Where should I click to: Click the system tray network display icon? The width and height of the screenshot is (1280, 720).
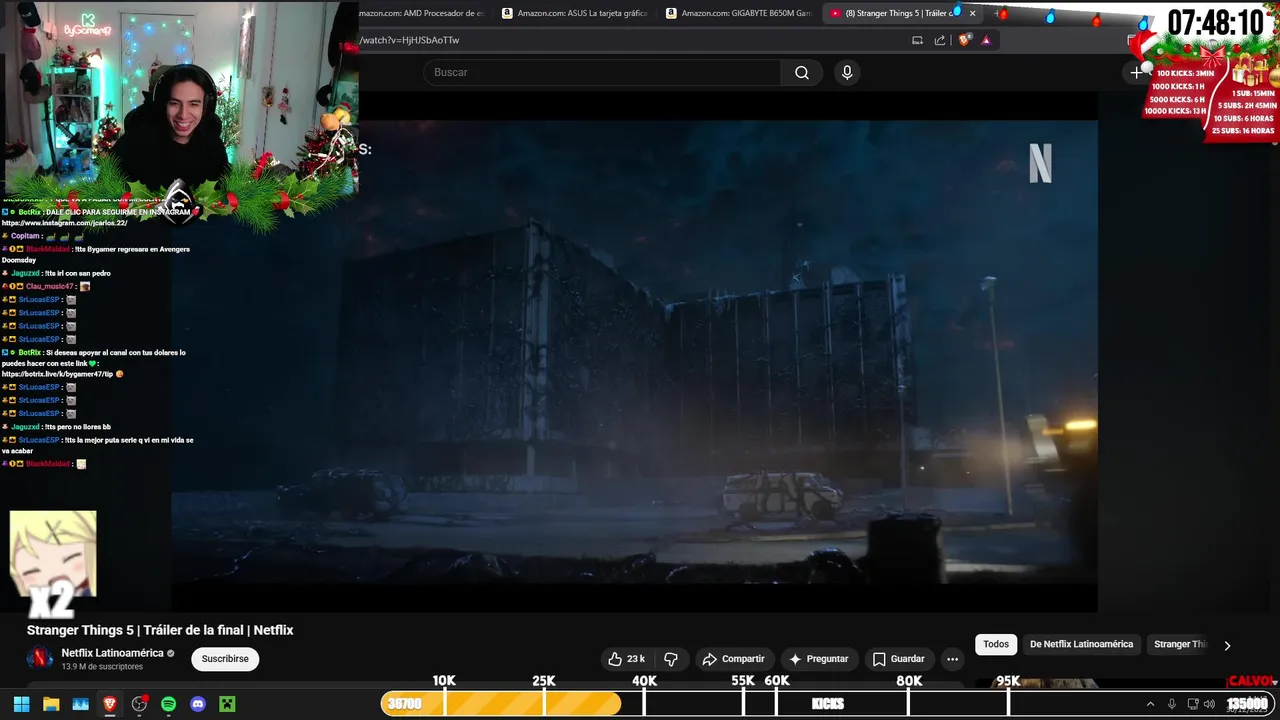coord(1191,704)
